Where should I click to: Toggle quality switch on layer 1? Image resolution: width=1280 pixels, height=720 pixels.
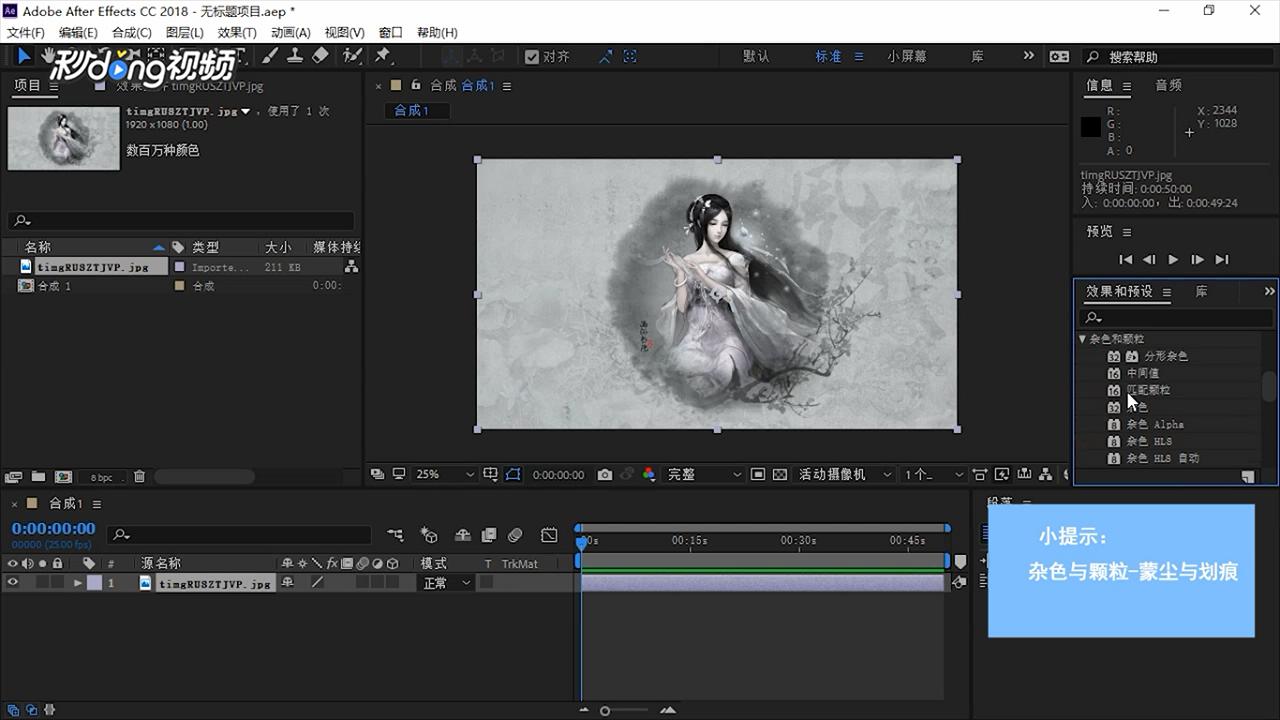pyautogui.click(x=318, y=583)
